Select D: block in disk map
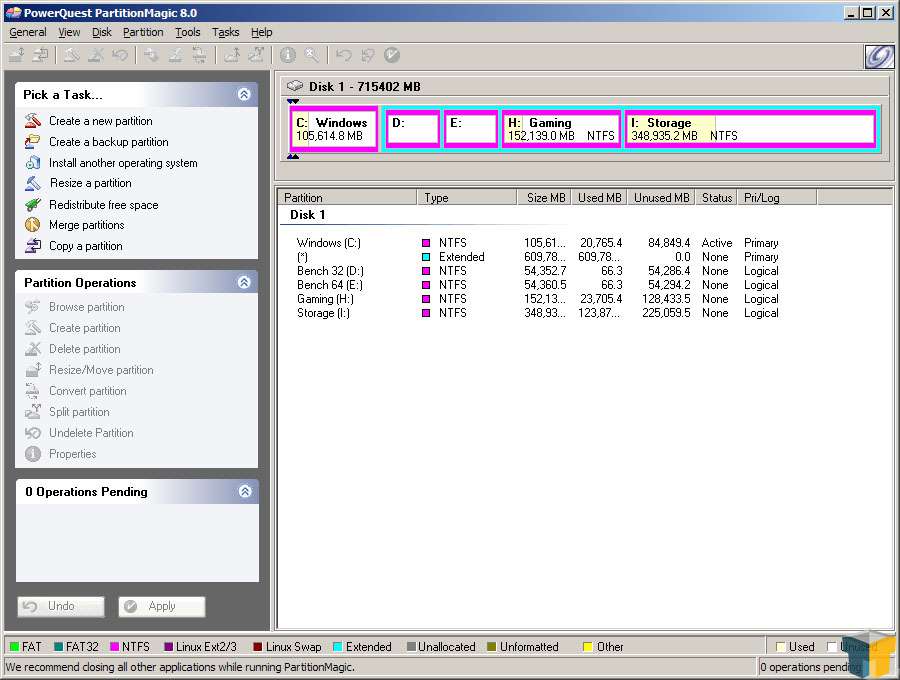This screenshot has width=900, height=680. point(413,129)
